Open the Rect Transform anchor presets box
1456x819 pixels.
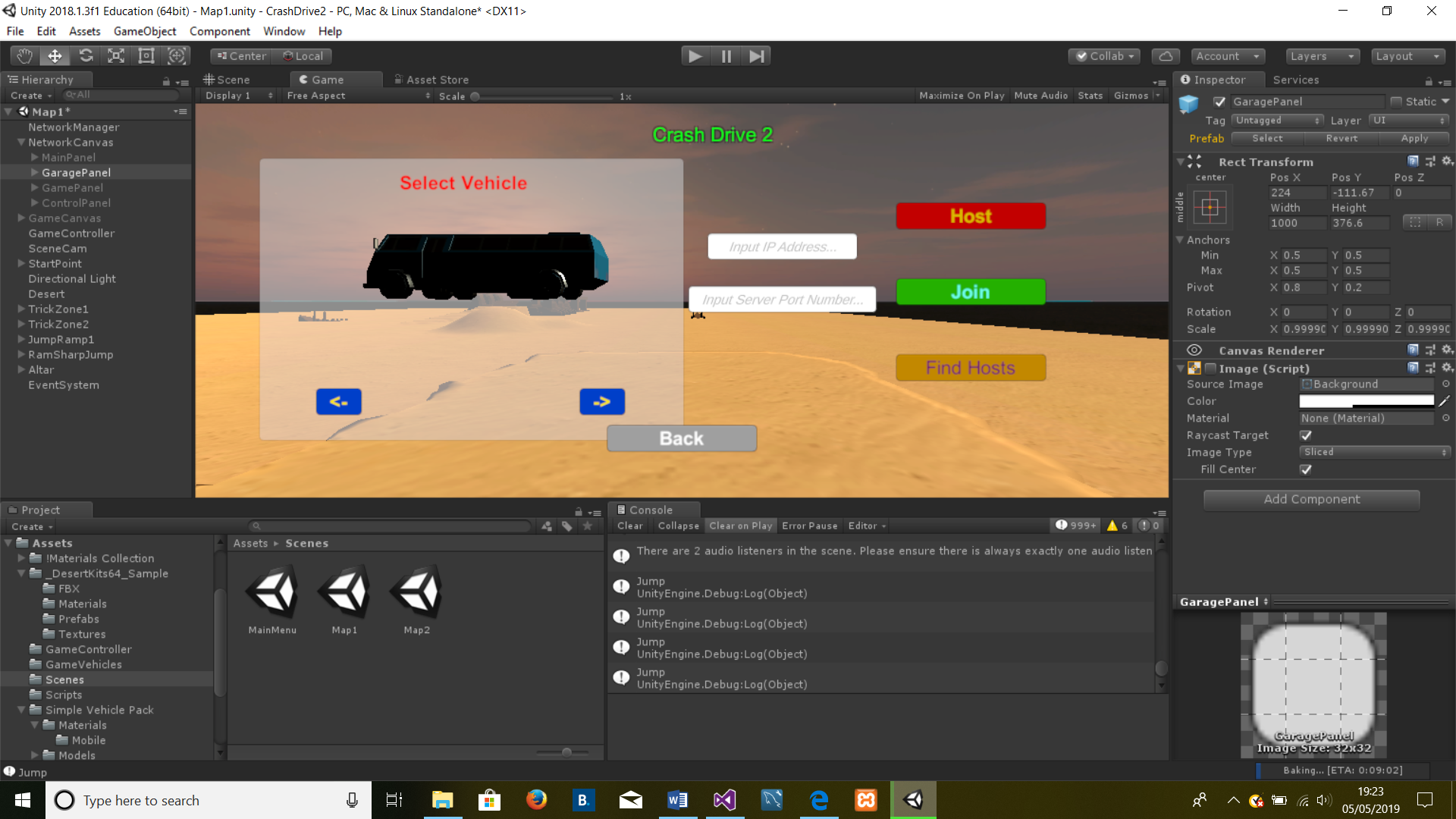(x=1210, y=207)
